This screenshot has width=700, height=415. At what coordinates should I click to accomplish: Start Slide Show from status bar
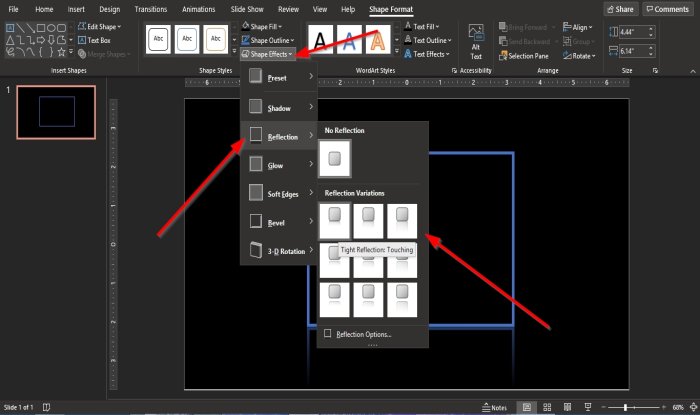(x=588, y=407)
